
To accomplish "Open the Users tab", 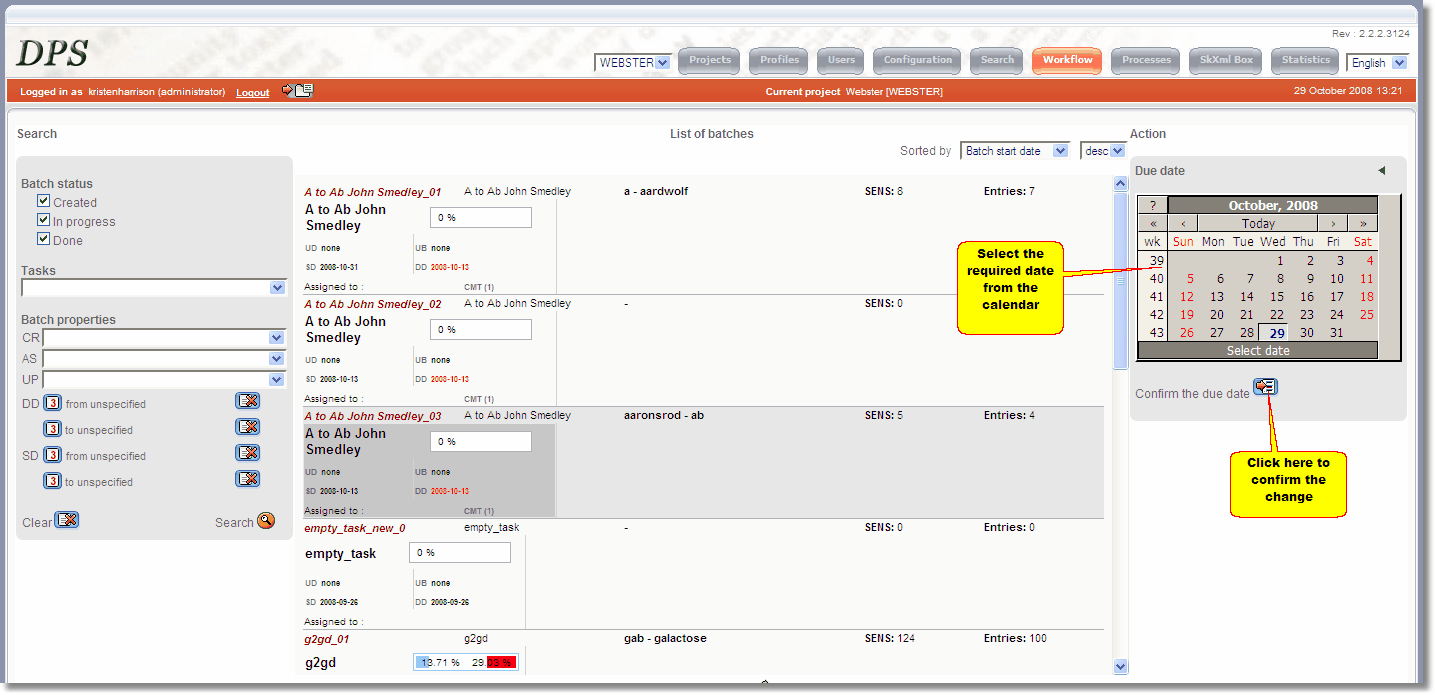I will coord(841,61).
